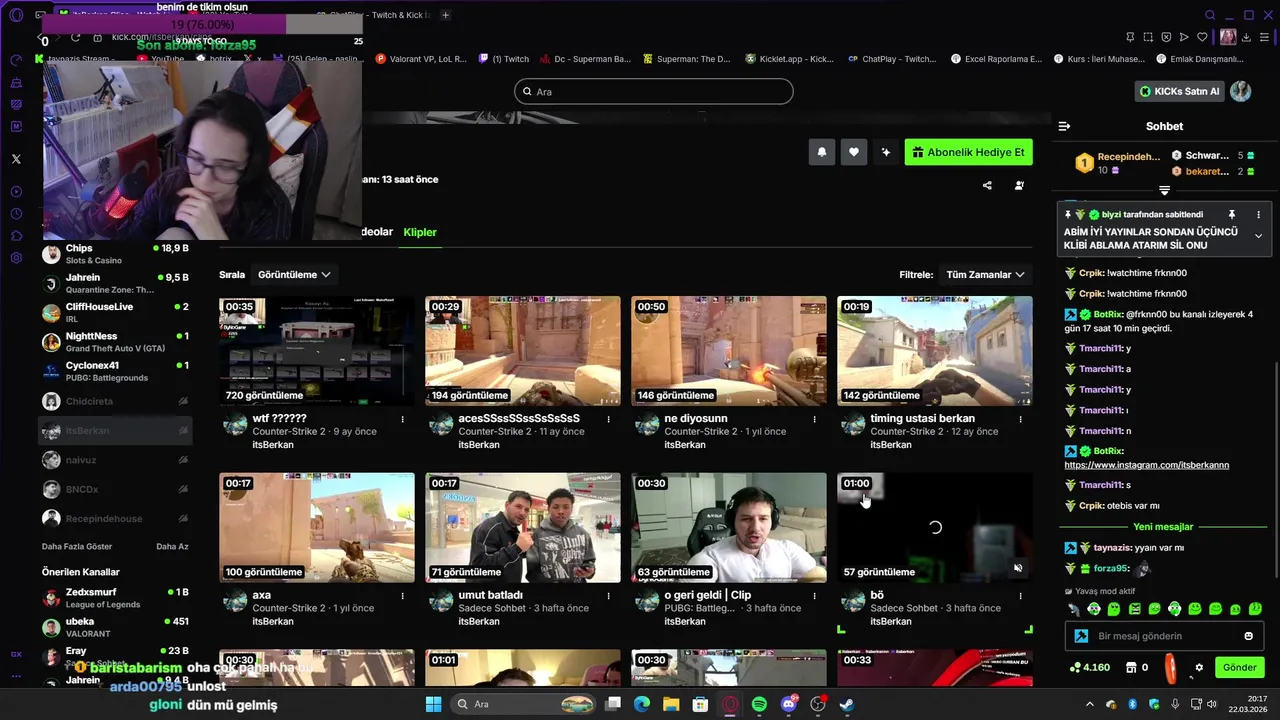Open the Player icon in Opera sidebar

(16, 192)
